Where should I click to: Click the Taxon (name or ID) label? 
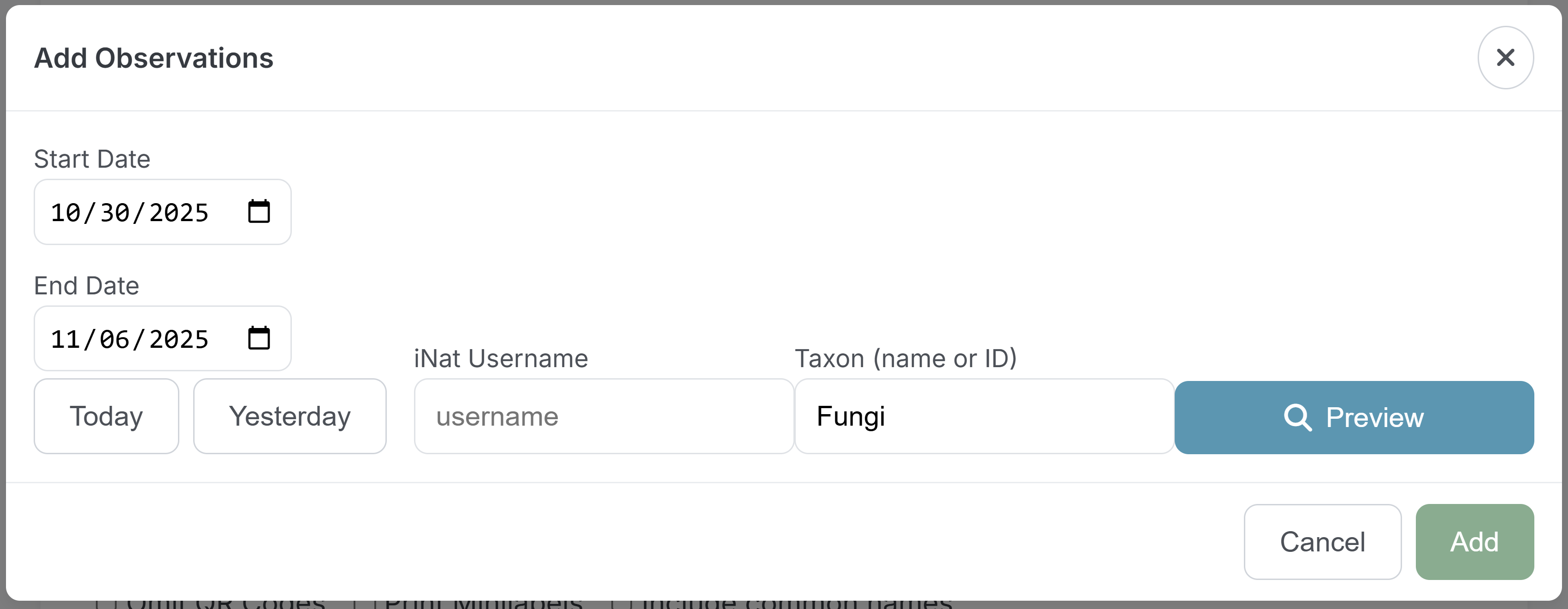point(905,359)
